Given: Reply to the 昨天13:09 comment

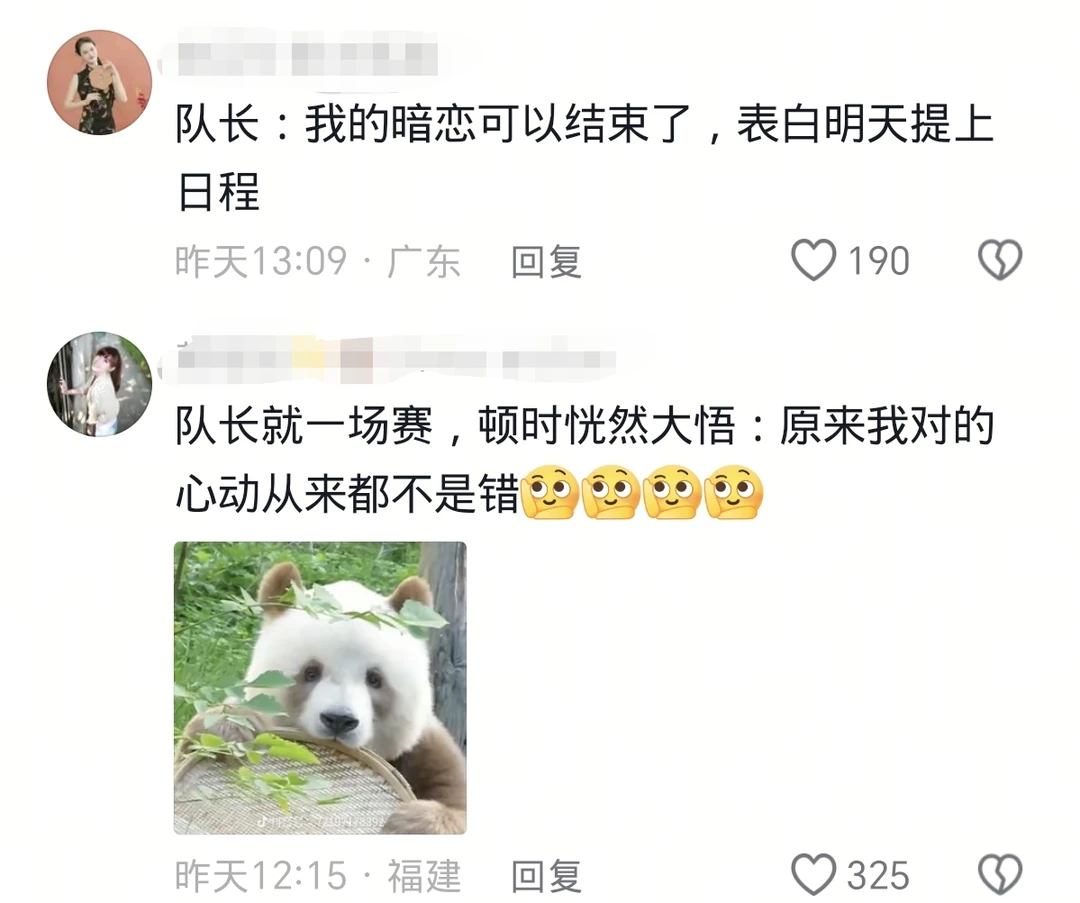Looking at the screenshot, I should (x=546, y=262).
